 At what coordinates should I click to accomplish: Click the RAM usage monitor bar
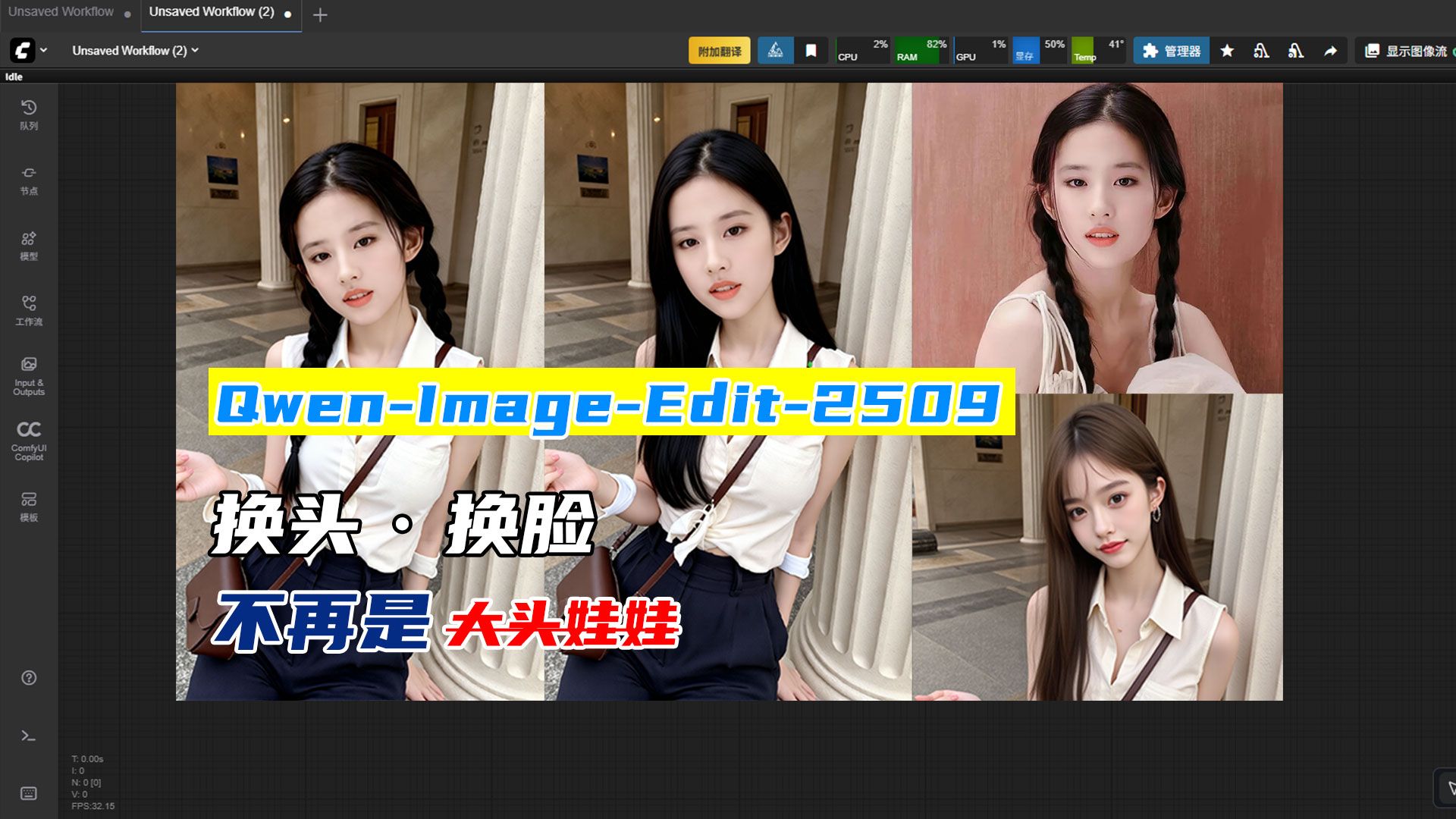point(921,51)
